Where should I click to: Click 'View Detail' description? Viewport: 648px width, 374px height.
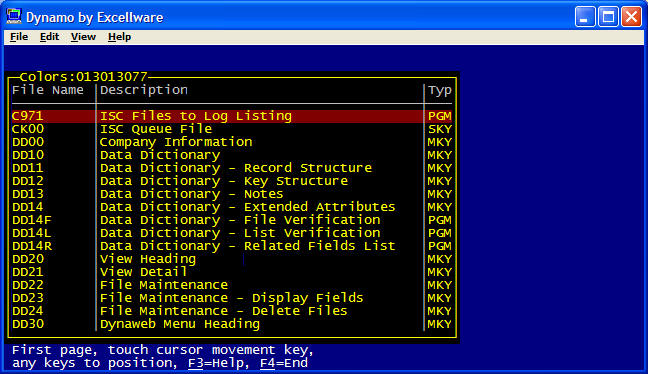click(x=143, y=272)
